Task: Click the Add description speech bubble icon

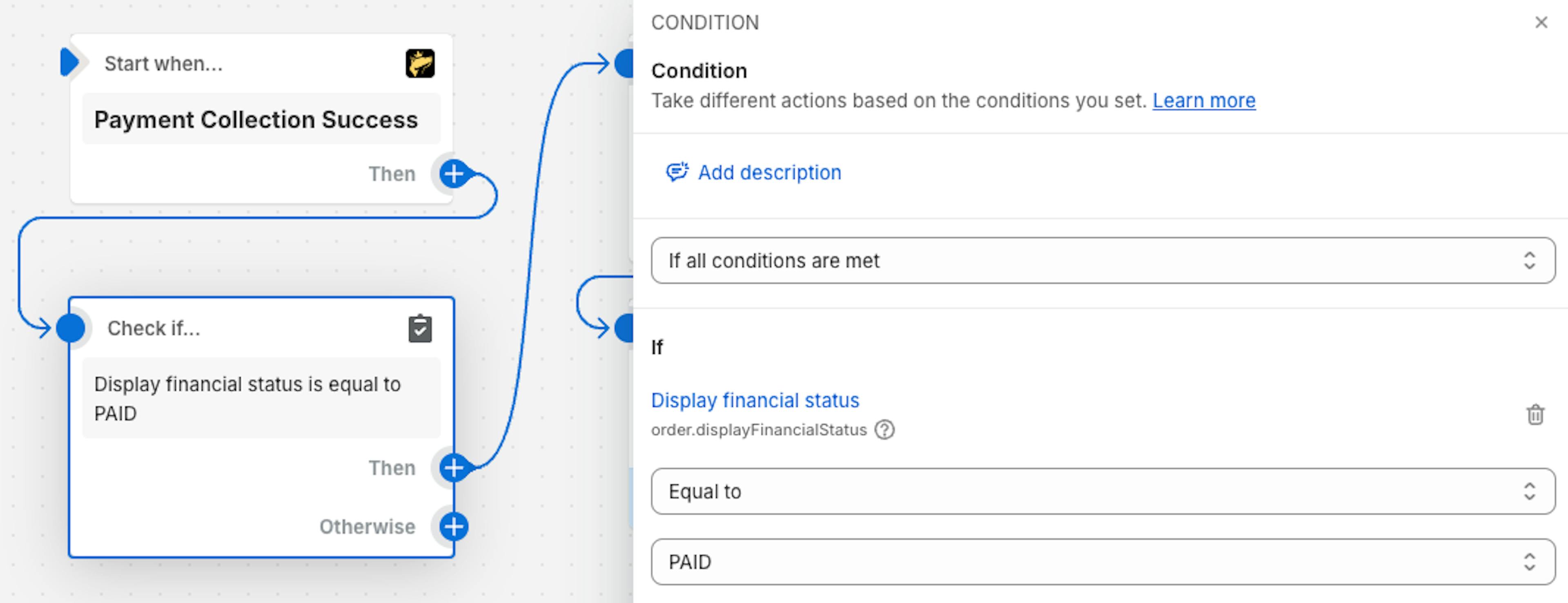Action: [x=677, y=172]
